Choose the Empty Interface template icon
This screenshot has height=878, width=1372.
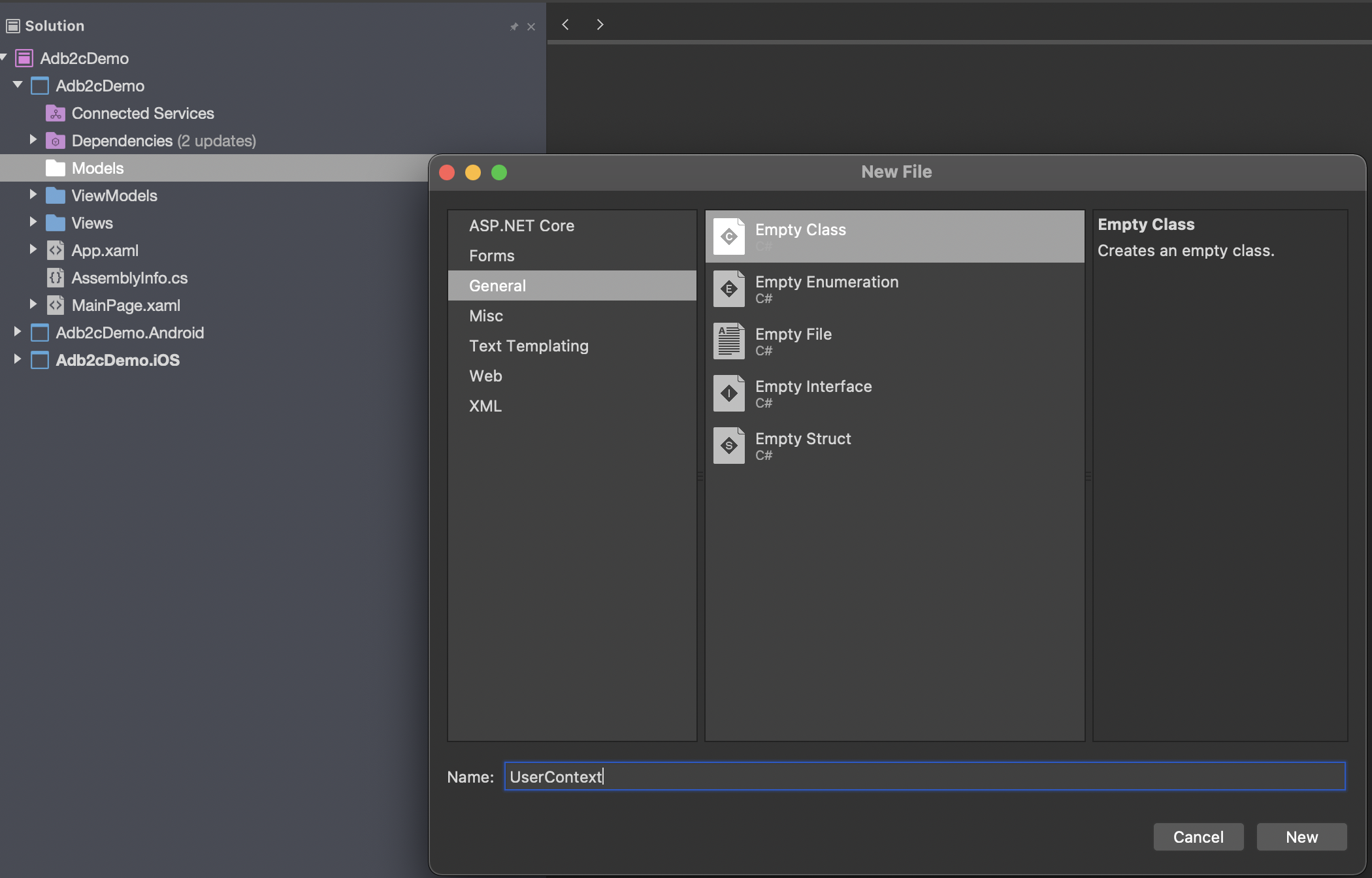tap(728, 393)
